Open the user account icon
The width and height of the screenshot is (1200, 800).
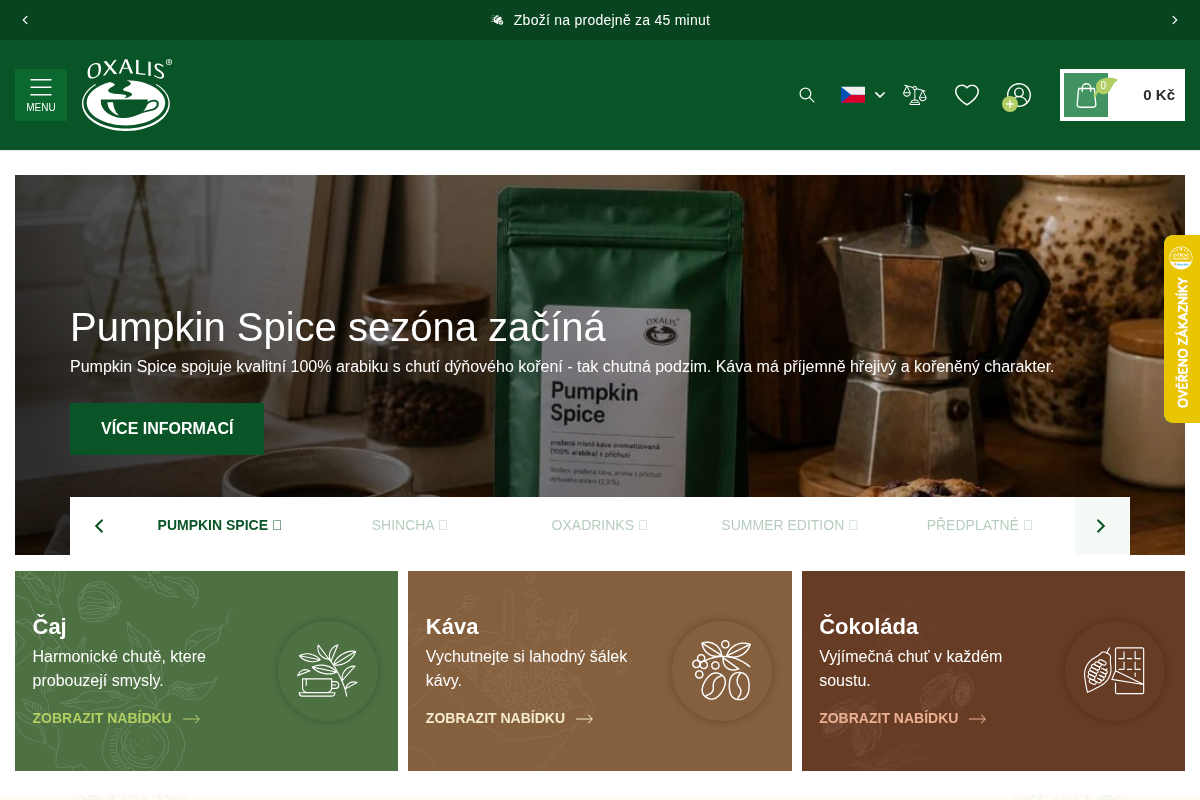pos(1018,95)
